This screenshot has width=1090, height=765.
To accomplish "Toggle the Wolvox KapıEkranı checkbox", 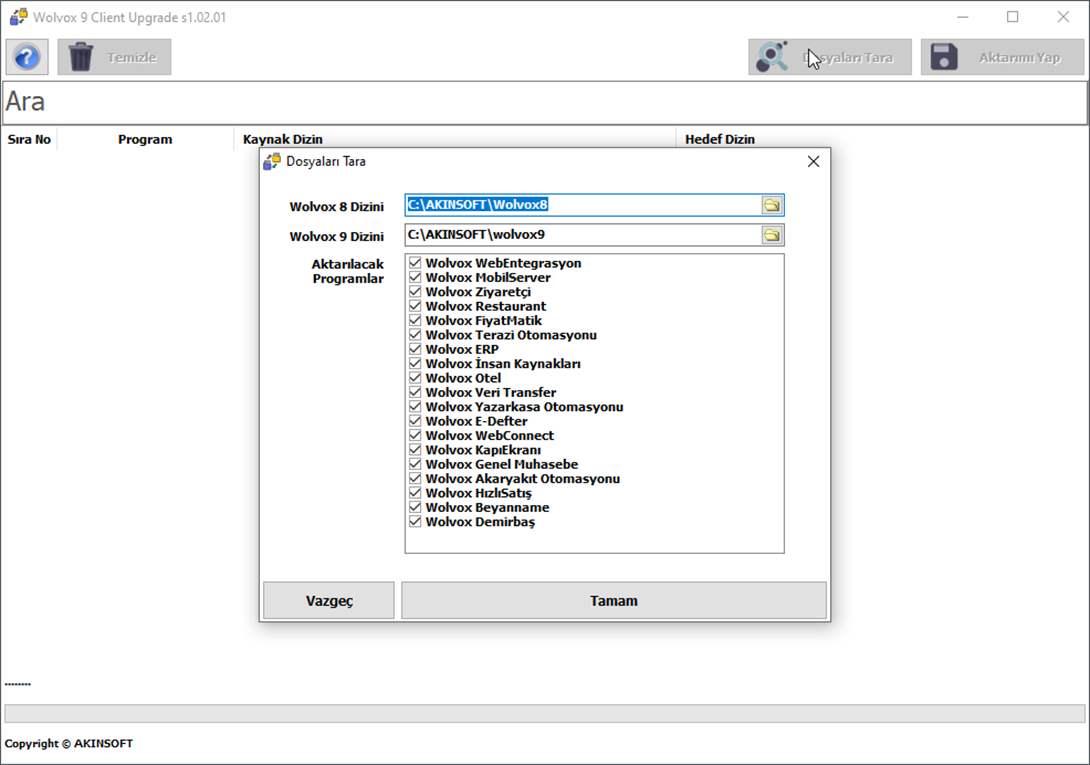I will point(415,450).
